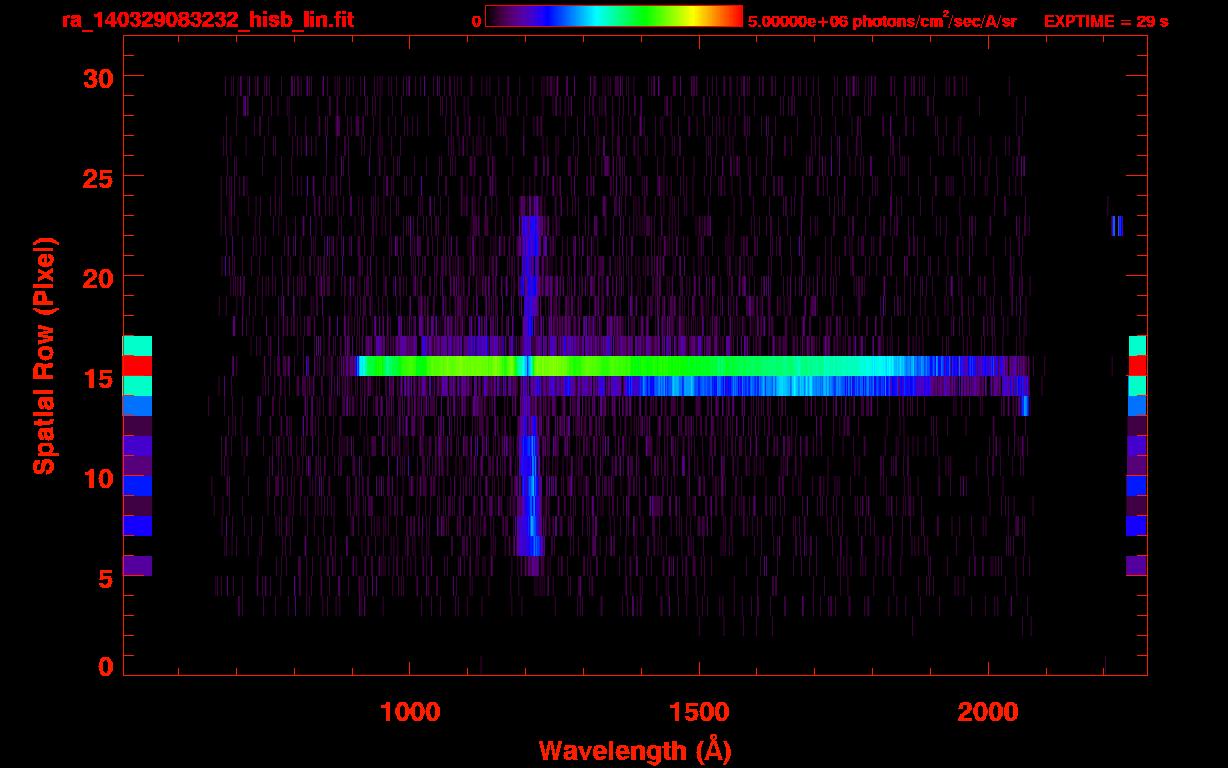Select the red swatch in the right side column
Viewport: 1228px width, 768px height.
(1138, 366)
